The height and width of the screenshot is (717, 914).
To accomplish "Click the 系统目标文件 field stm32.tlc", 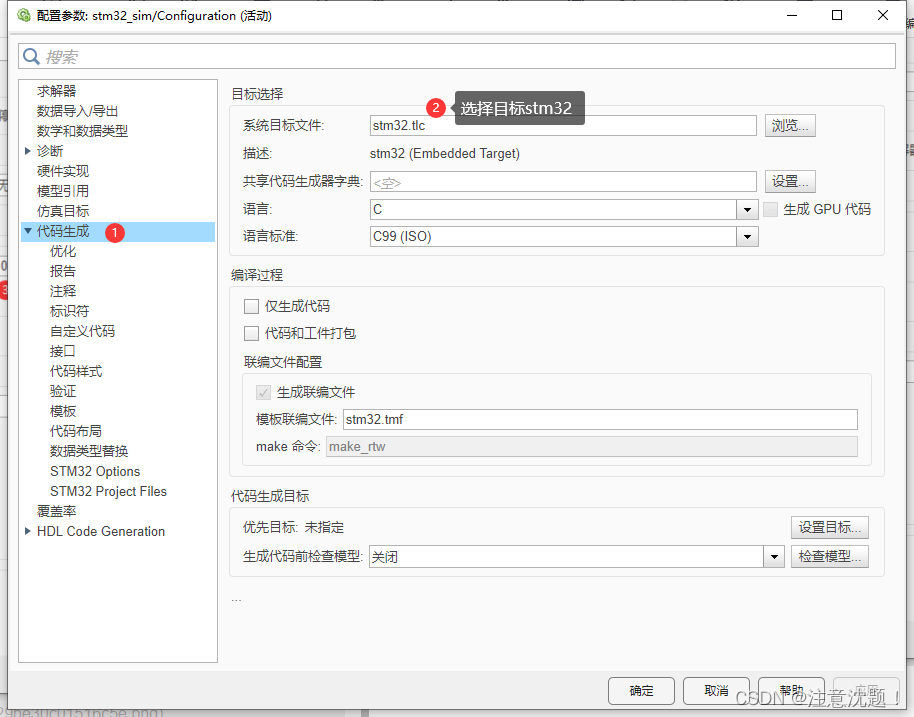I will pyautogui.click(x=563, y=125).
